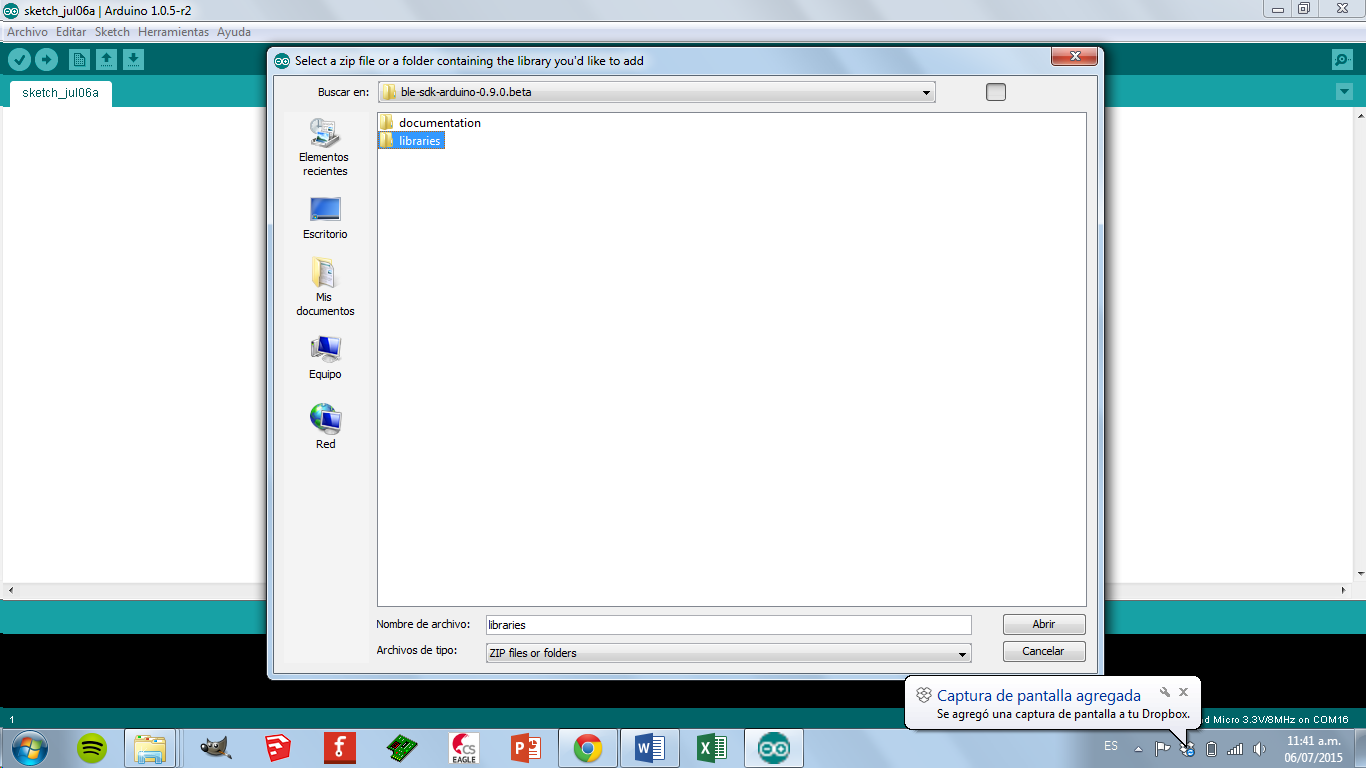Open the Ayuda menu
Screen dimensions: 1366x768
(234, 32)
